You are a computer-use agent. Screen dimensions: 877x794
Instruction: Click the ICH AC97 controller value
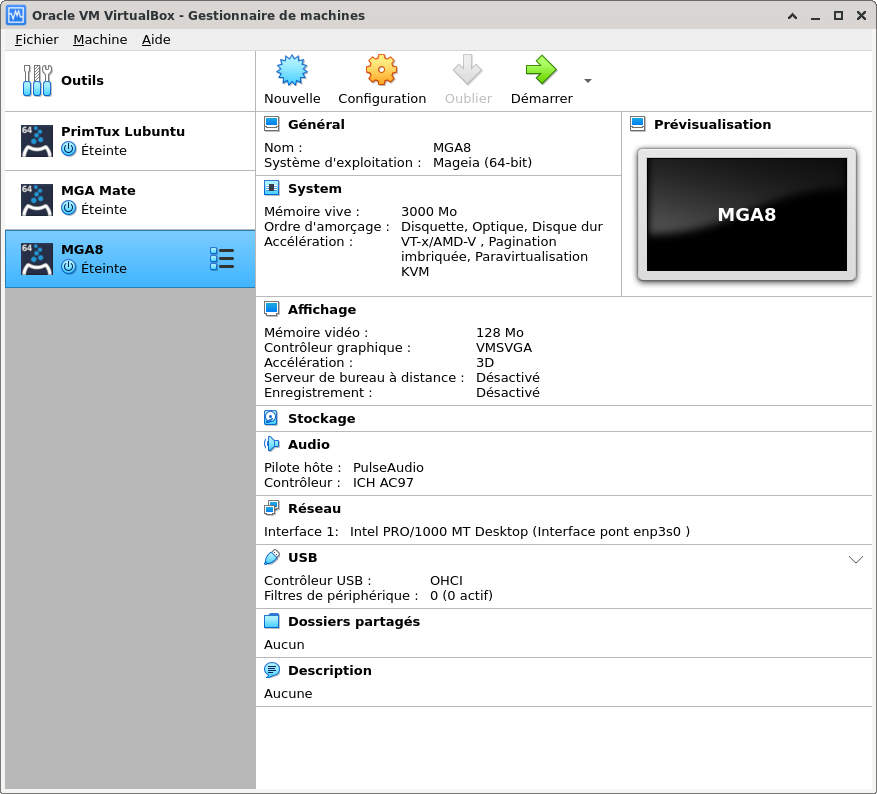click(x=383, y=483)
